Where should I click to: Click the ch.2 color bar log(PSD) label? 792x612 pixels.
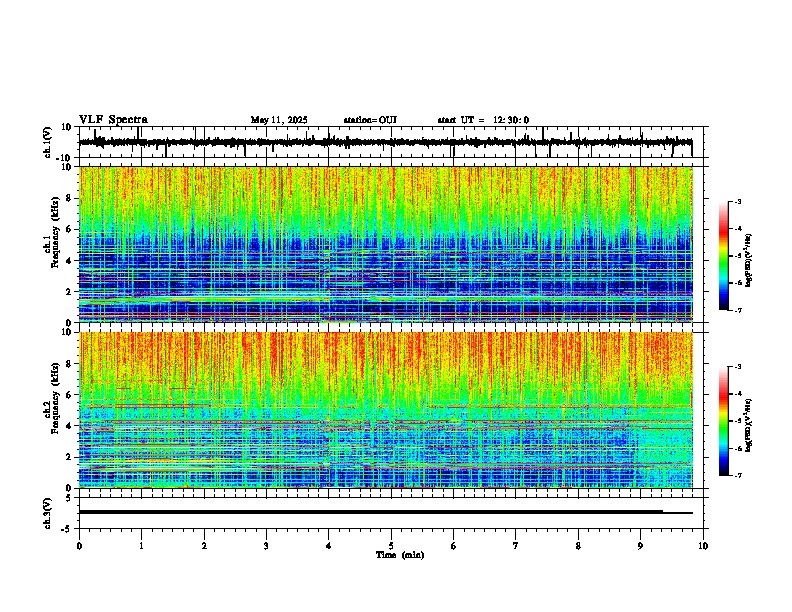tap(749, 425)
